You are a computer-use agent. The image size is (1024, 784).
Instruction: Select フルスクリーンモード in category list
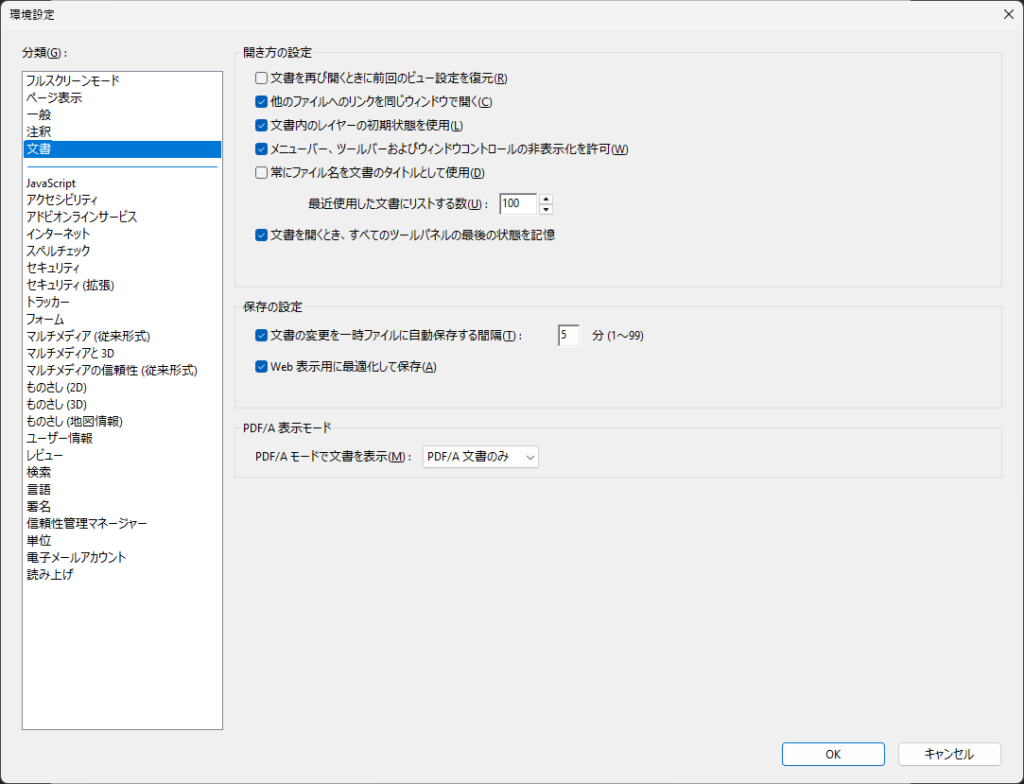73,81
